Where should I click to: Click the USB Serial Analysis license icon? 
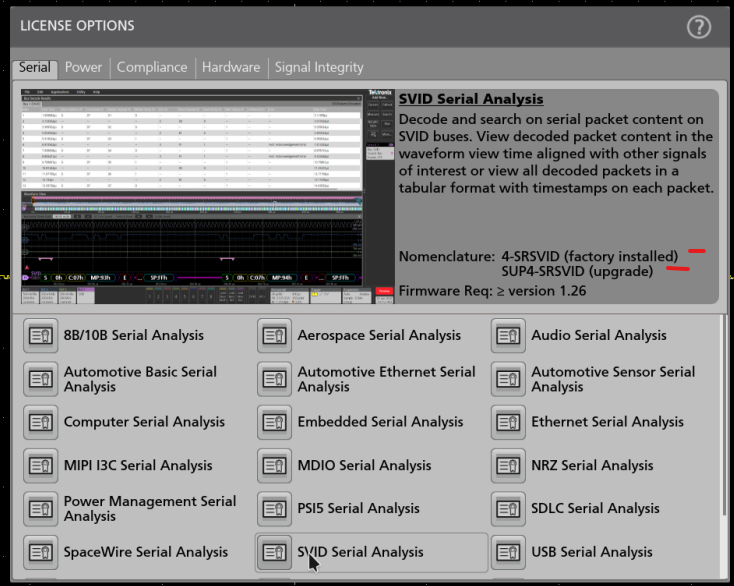[x=508, y=552]
